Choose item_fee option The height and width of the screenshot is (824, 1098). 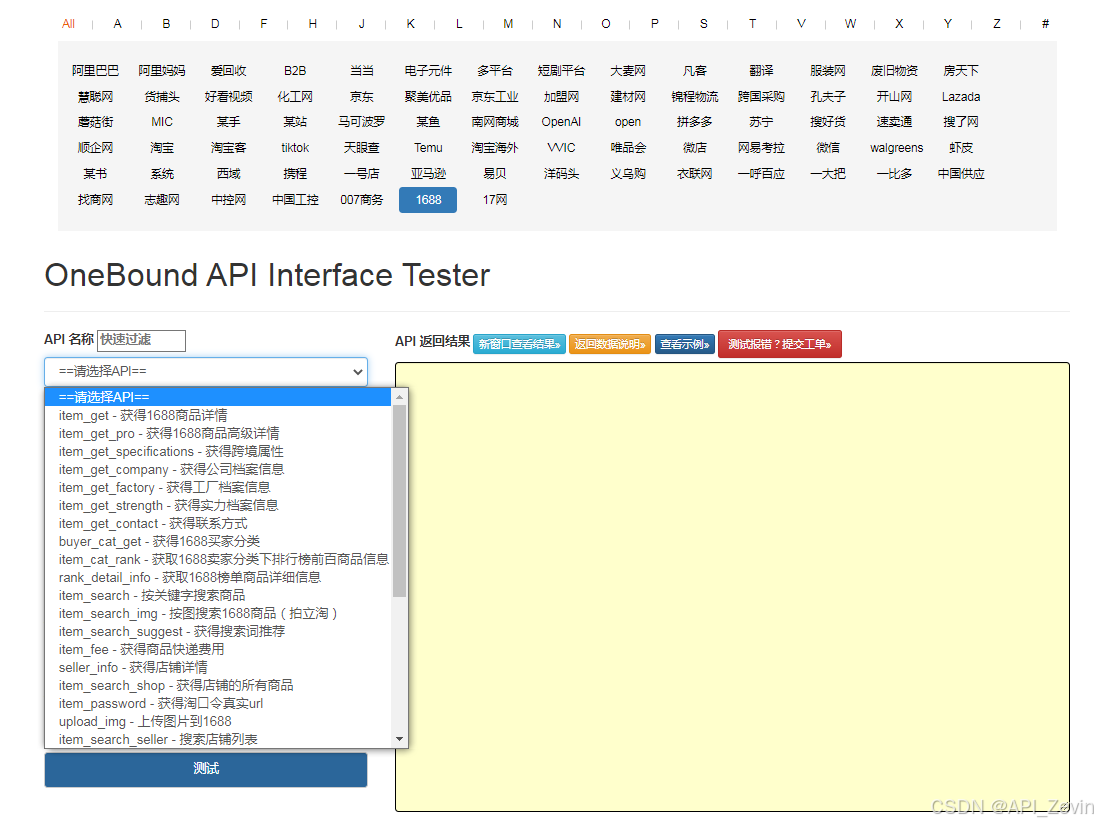point(218,650)
